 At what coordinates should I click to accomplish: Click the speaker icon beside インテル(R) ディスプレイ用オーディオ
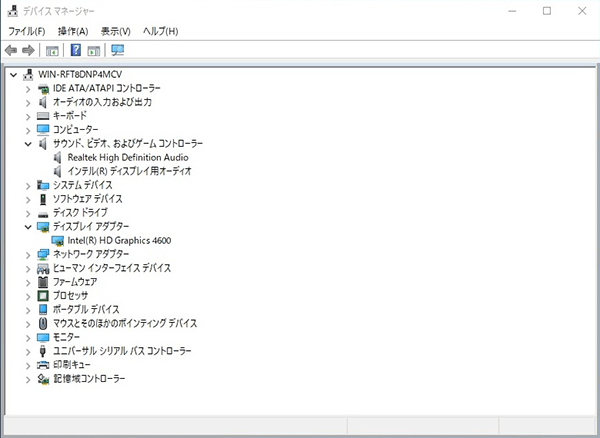tap(58, 171)
